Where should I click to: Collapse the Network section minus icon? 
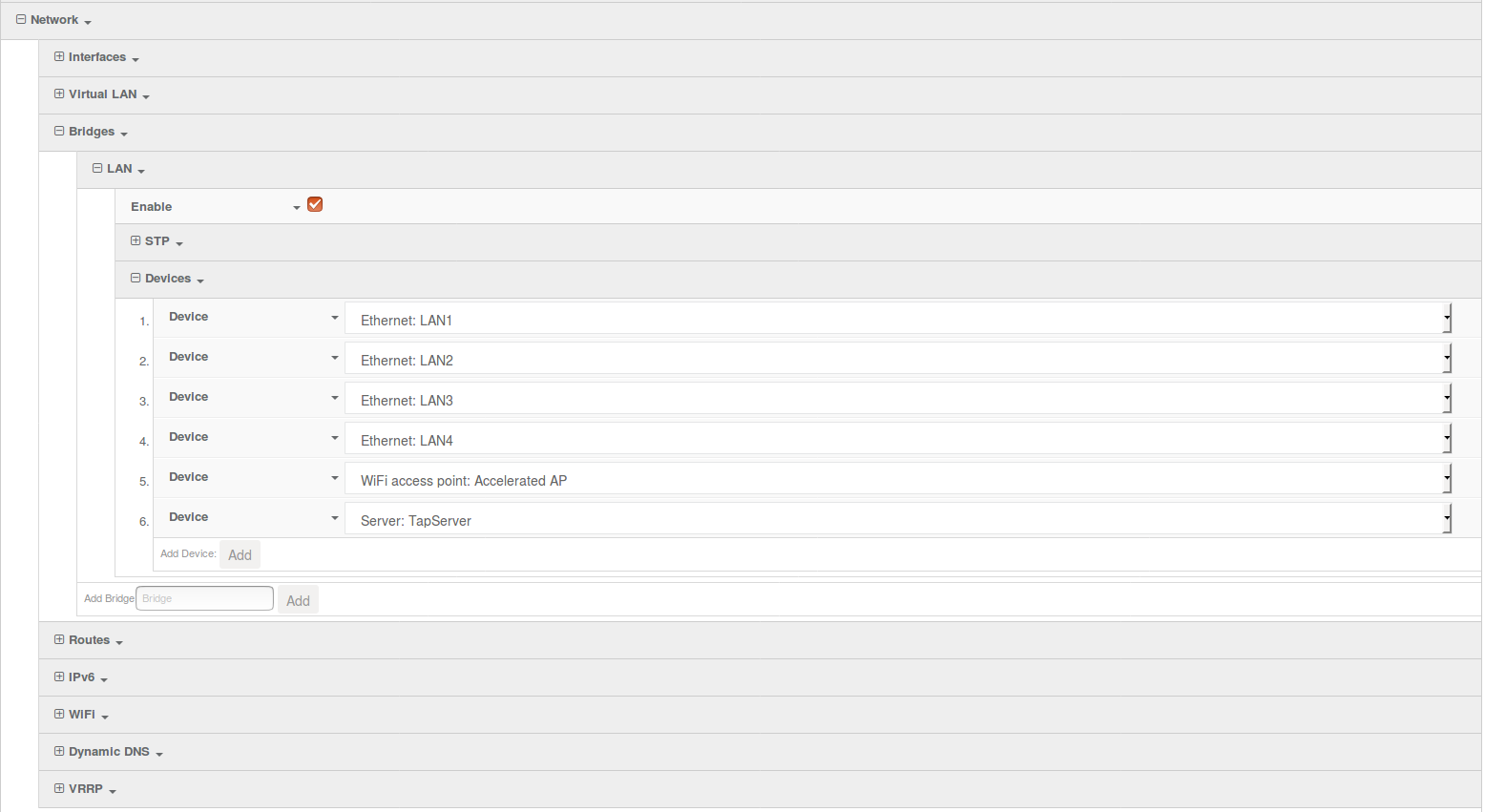point(21,19)
